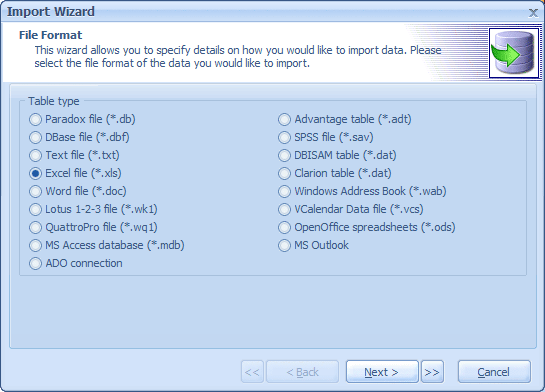Viewport: 545px width, 392px height.
Task: Select Text file (*.txt) radio button
Action: pos(74,155)
